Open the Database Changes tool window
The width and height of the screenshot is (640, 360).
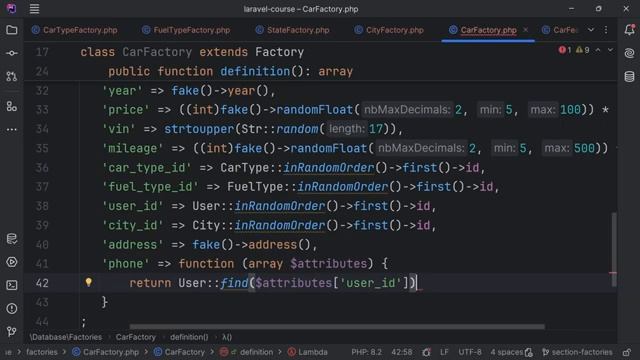(11, 239)
